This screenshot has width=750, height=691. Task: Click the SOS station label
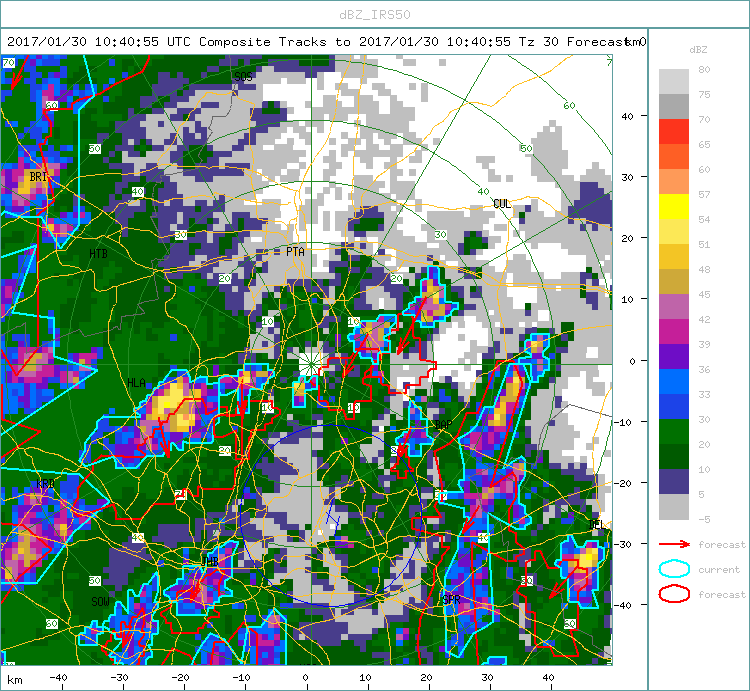pos(243,77)
